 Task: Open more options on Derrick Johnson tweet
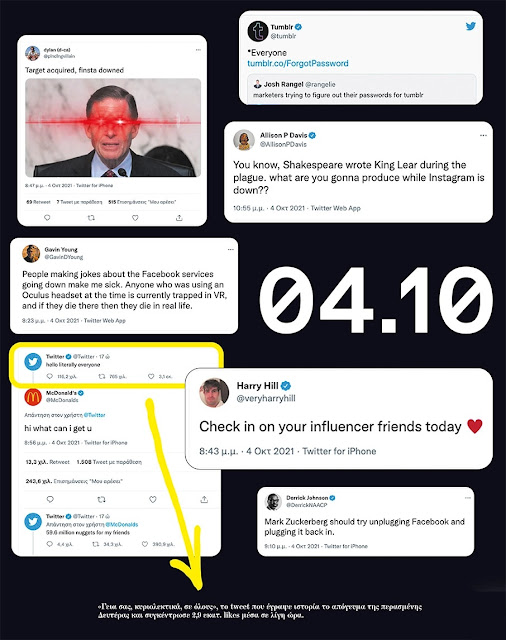468,498
